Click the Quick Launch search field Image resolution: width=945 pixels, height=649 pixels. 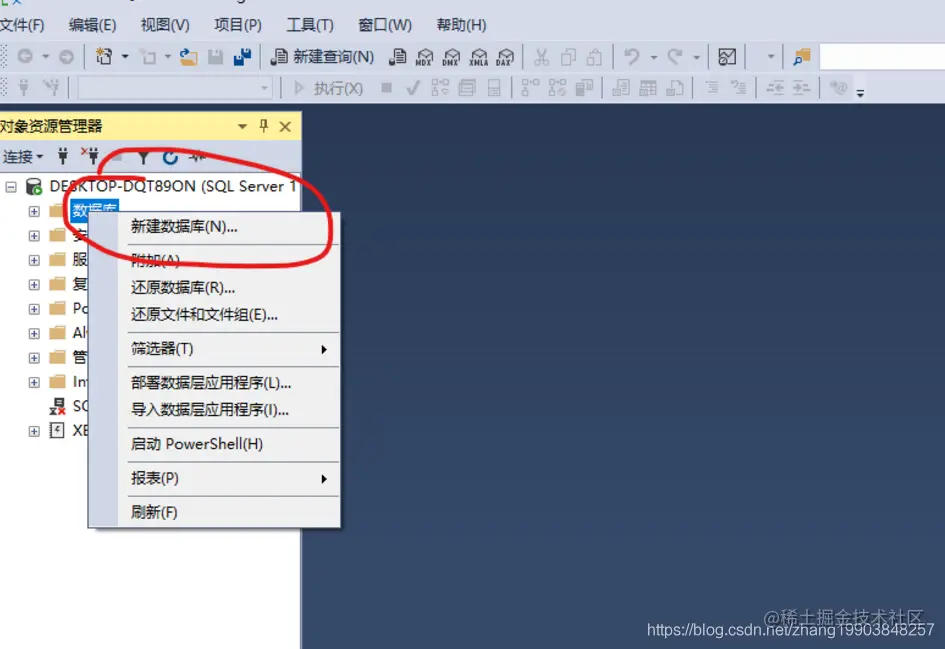tap(882, 57)
